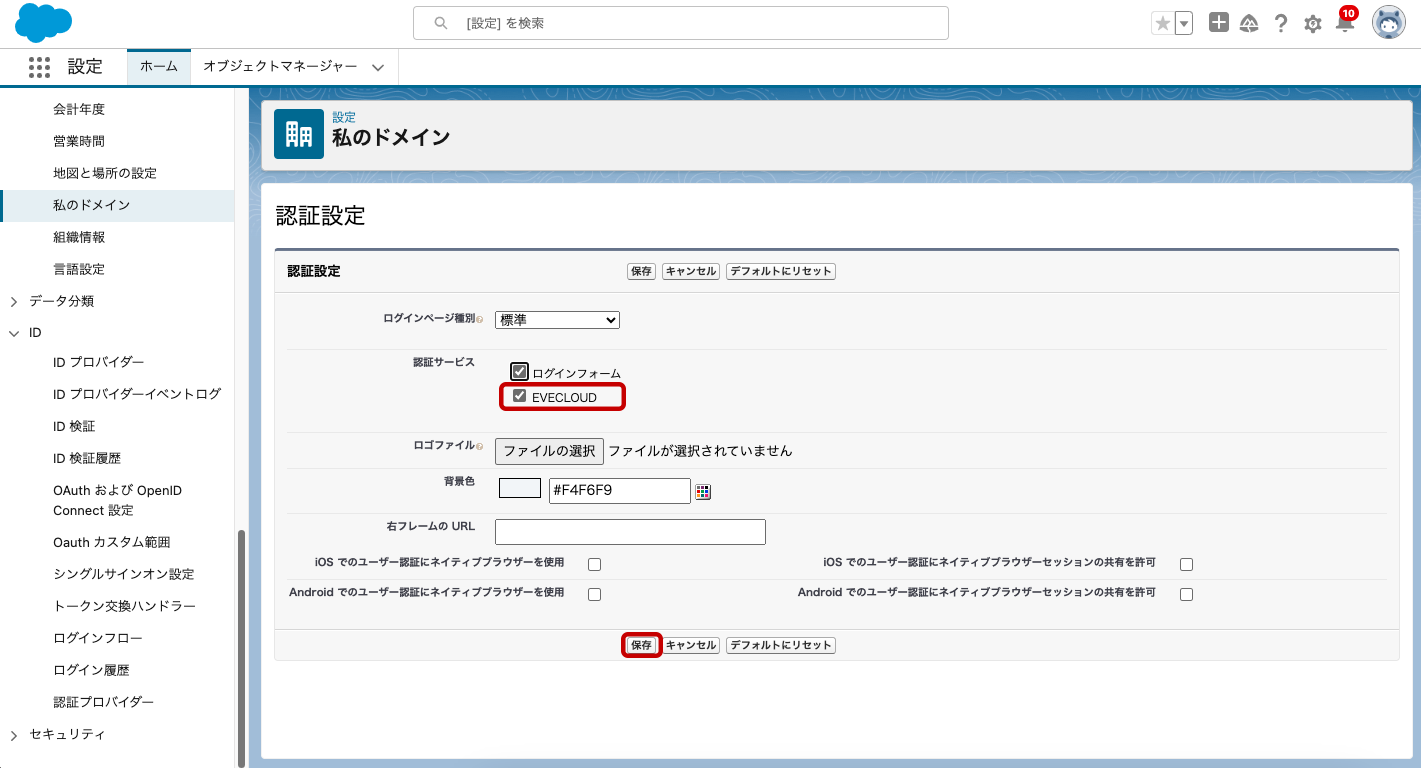Enable native browser for iOS user authentication
Viewport: 1421px width, 768px height.
[594, 564]
